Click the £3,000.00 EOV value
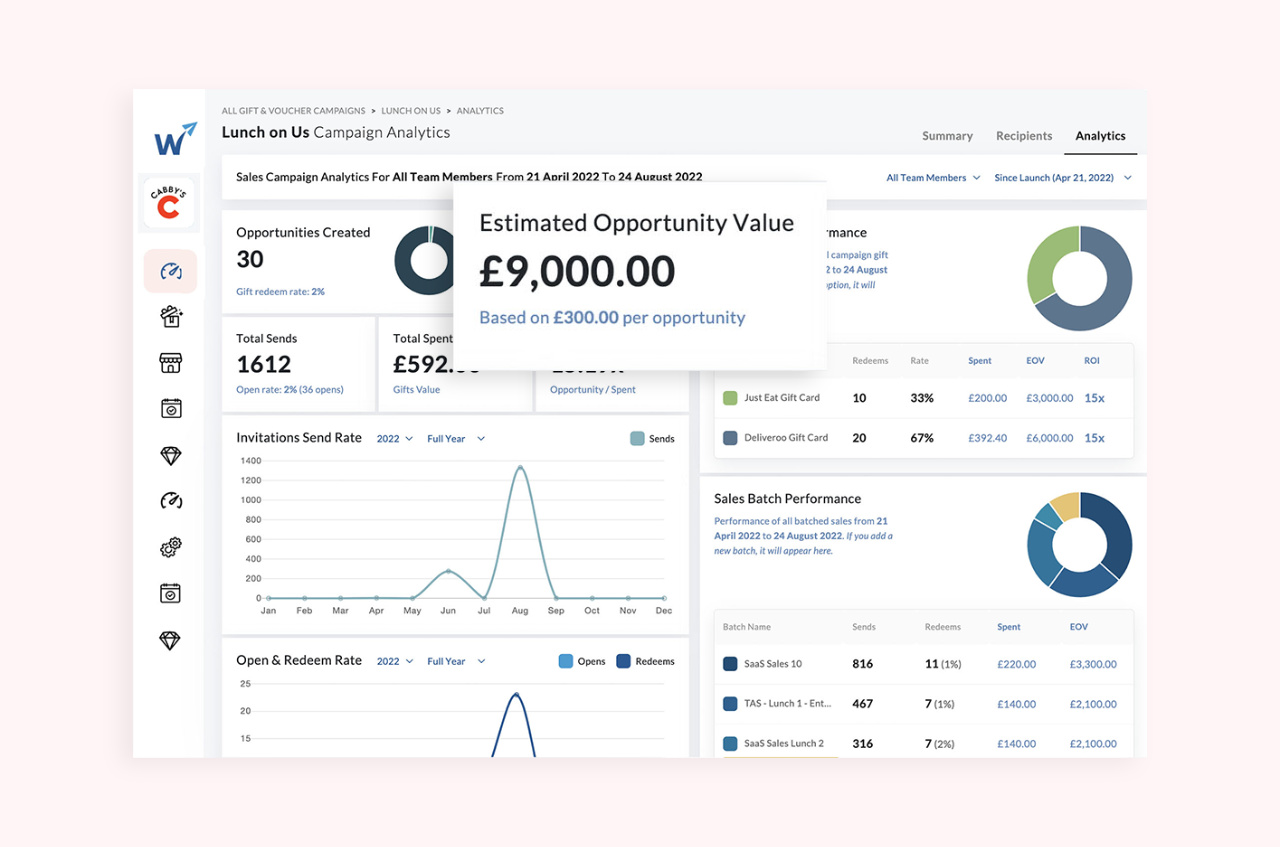This screenshot has height=847, width=1280. [x=1050, y=398]
